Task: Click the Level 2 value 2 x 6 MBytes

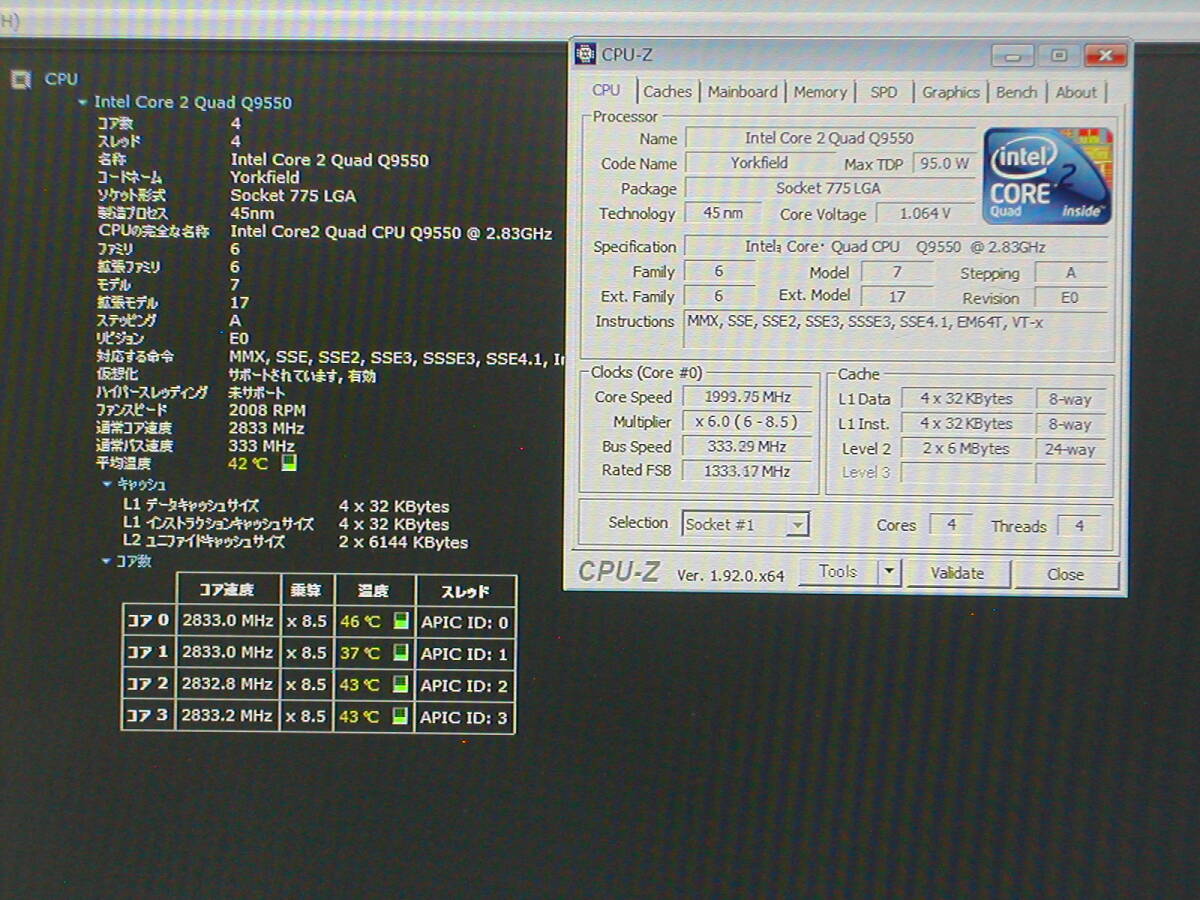Action: 966,449
